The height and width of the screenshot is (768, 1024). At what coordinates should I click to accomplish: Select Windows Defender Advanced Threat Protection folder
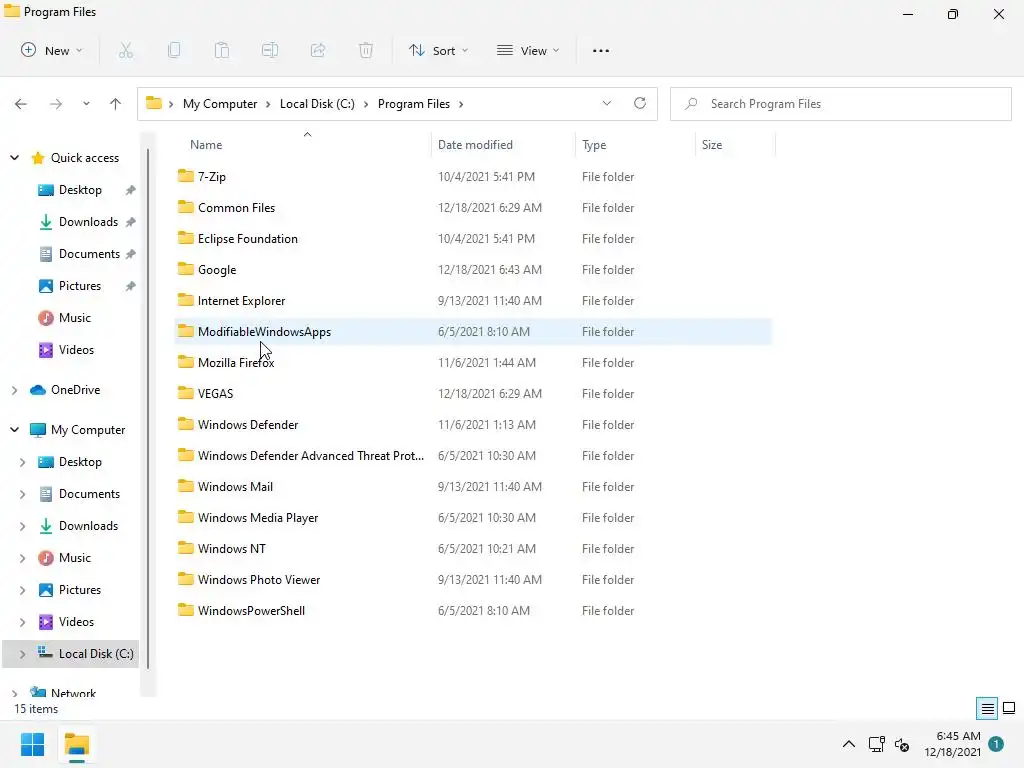pos(311,455)
